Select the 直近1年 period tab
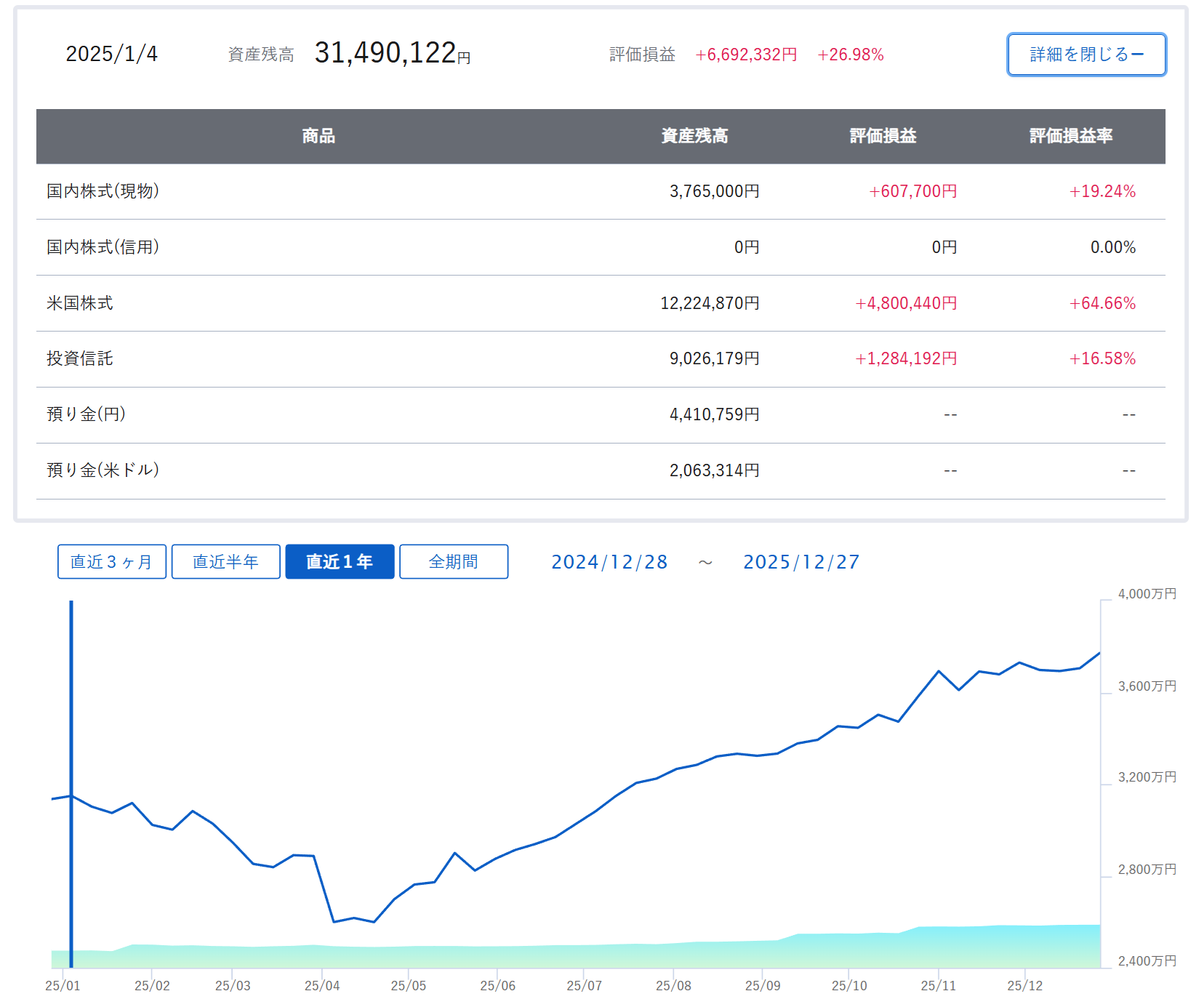Viewport: 1204px width, 999px height. click(340, 562)
